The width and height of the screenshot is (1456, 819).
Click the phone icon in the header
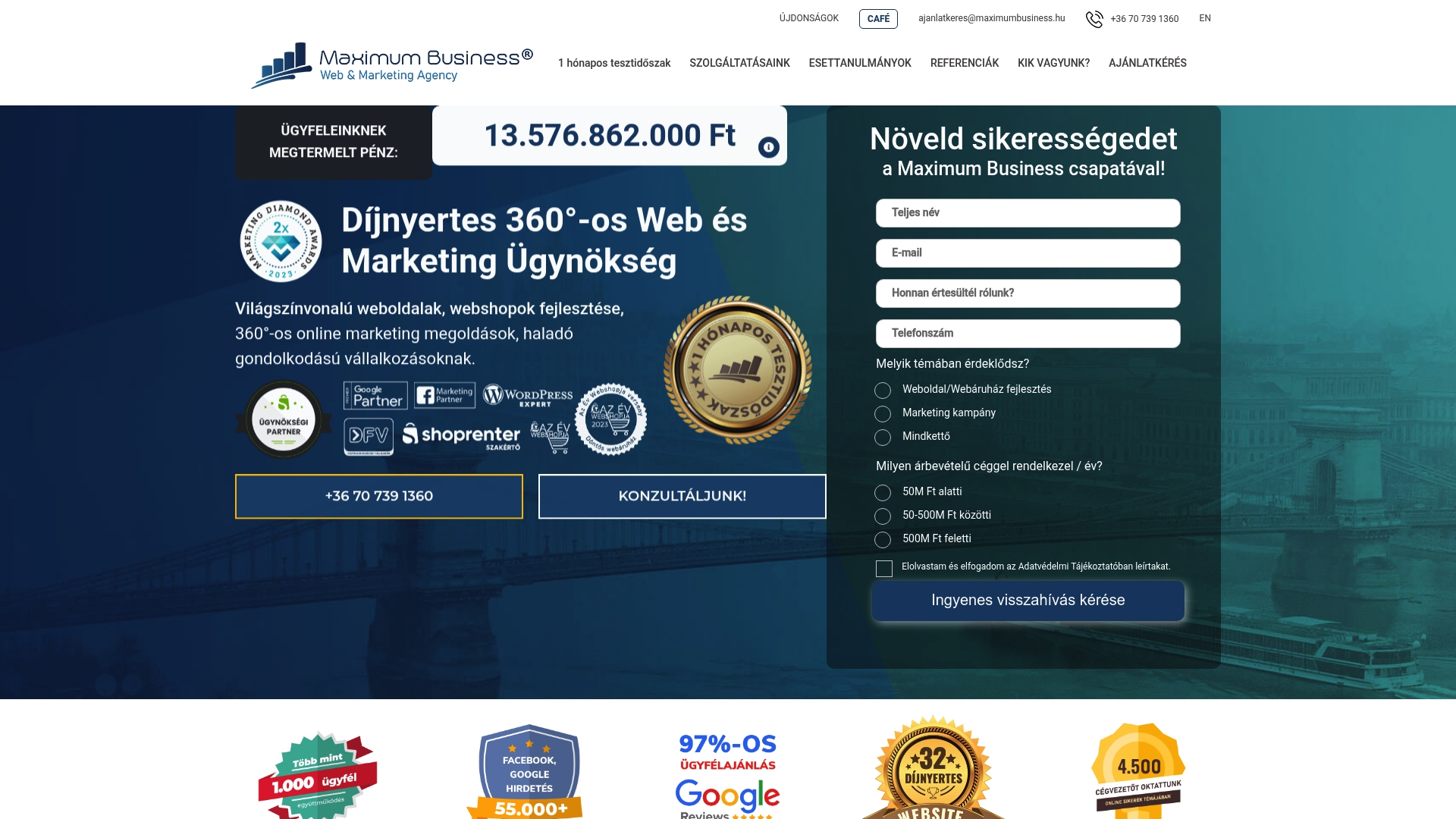pos(1094,18)
